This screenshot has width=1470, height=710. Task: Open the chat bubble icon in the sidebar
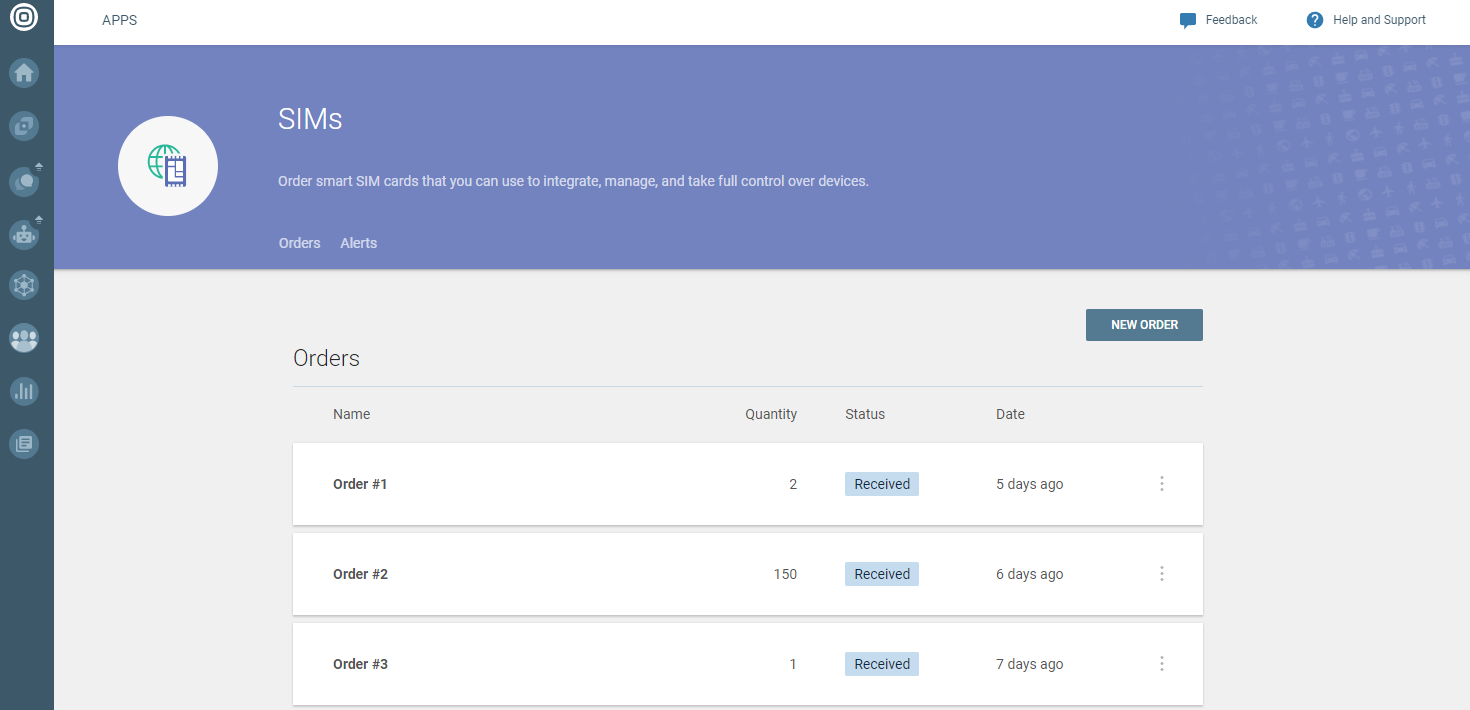(24, 182)
